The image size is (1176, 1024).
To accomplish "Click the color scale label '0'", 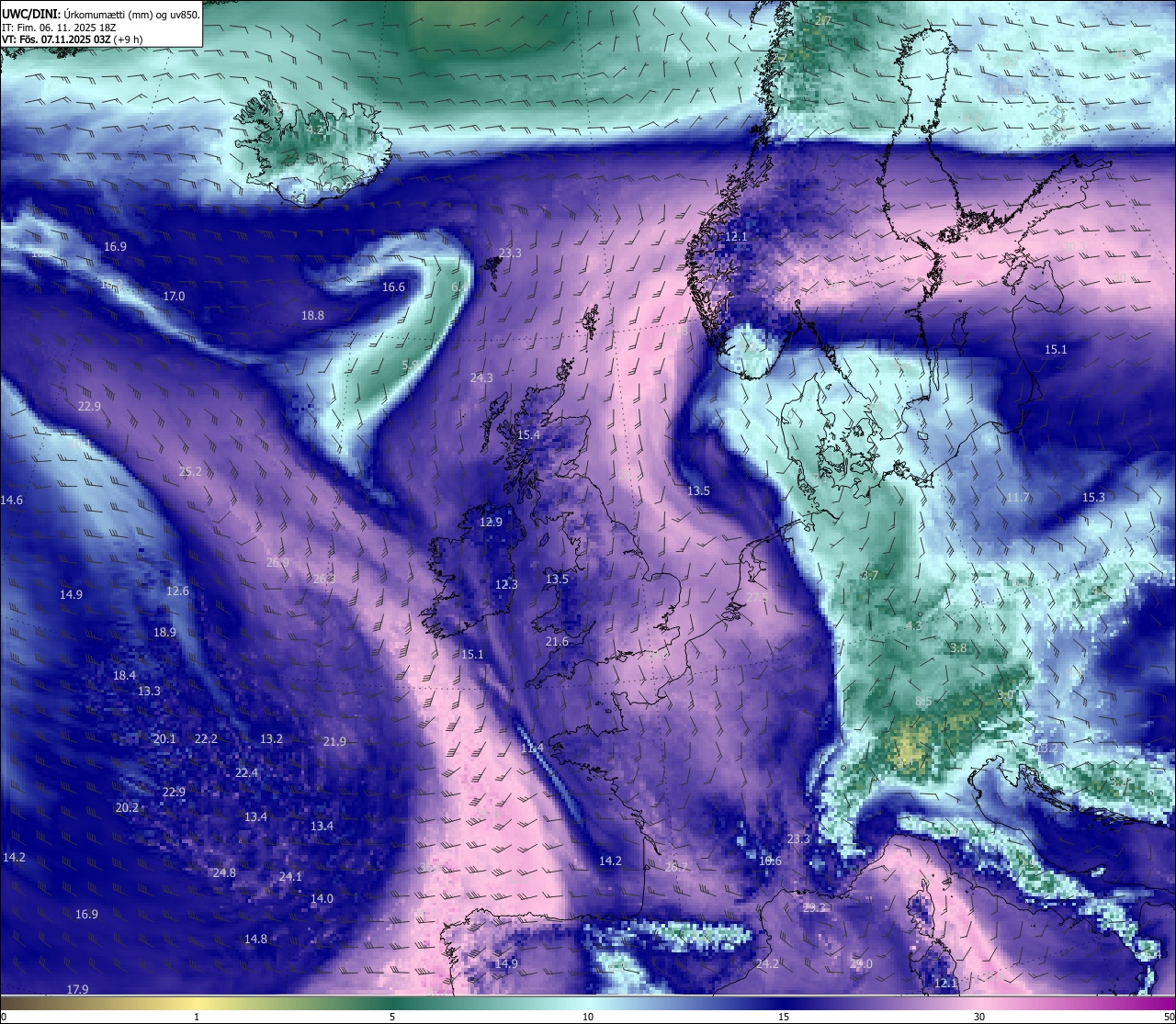I will [x=4, y=1017].
